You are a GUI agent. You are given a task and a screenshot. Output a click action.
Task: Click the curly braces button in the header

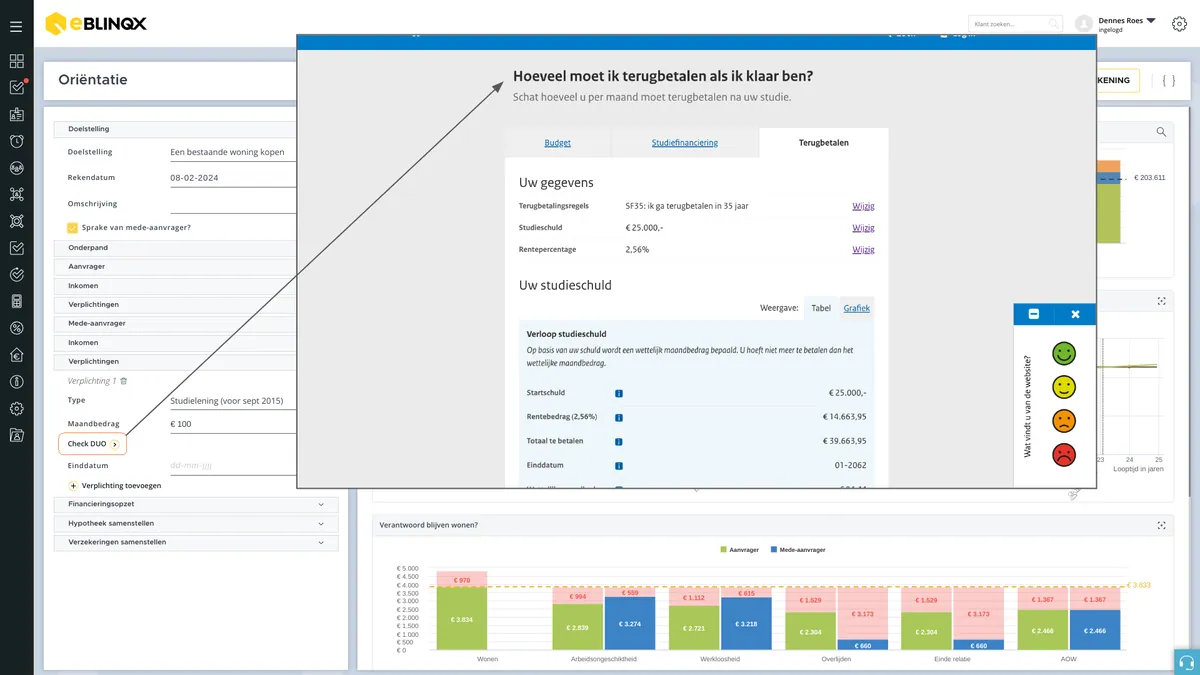tap(1169, 80)
